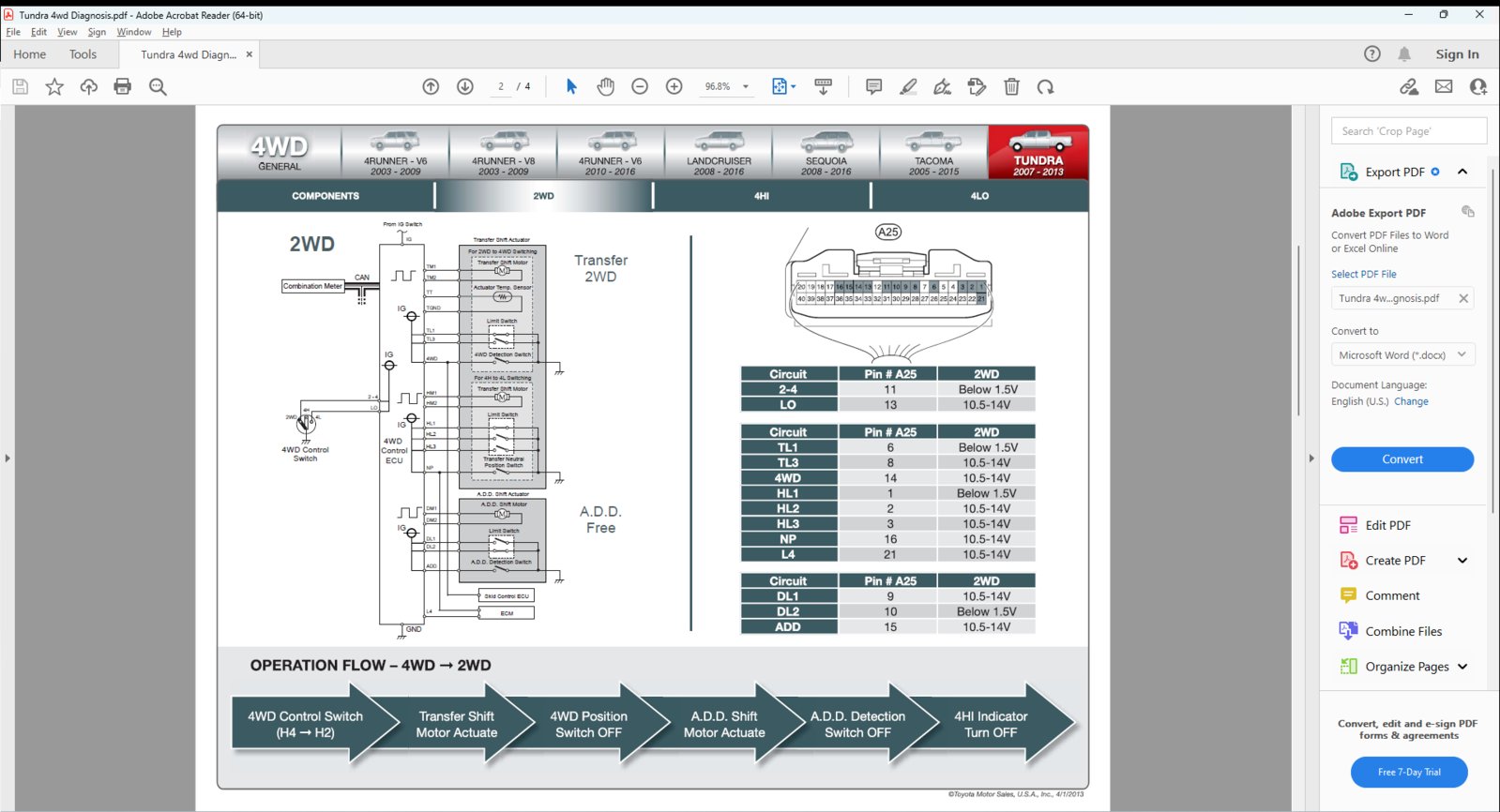Image resolution: width=1500 pixels, height=812 pixels.
Task: Open the Edit PDF tool
Action: (x=1387, y=525)
